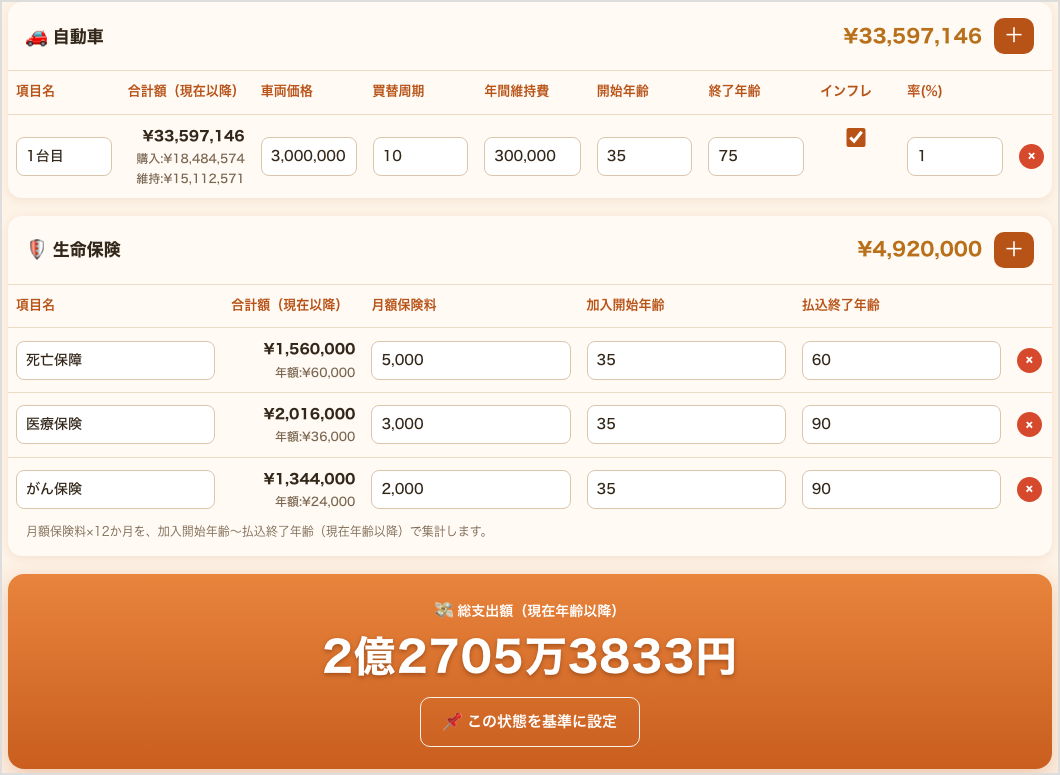Edit car 終了年齢 field showing 75
The width and height of the screenshot is (1060, 775).
[755, 156]
